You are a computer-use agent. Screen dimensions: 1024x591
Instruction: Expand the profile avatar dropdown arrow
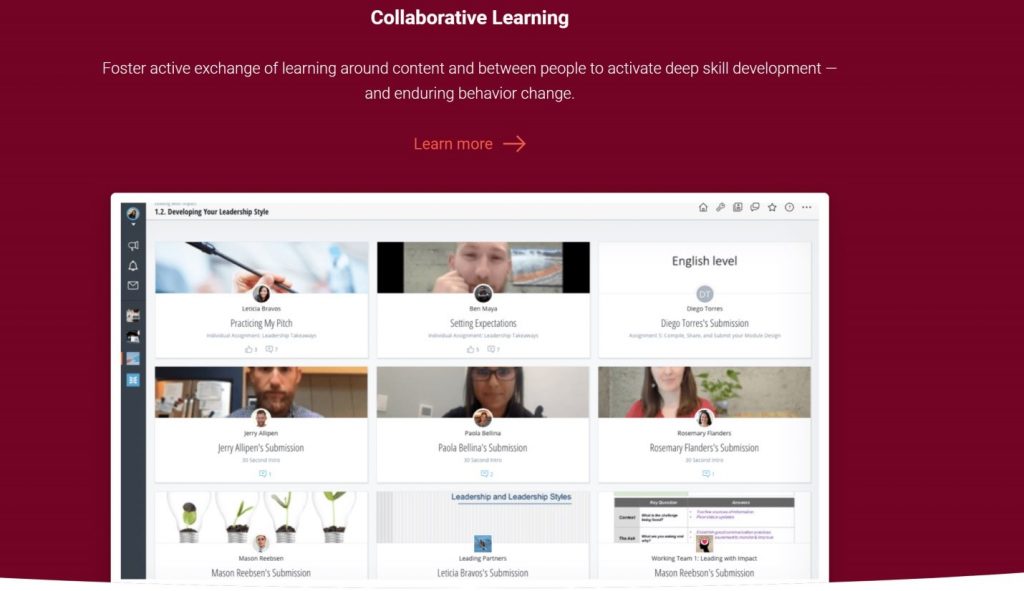[x=133, y=224]
